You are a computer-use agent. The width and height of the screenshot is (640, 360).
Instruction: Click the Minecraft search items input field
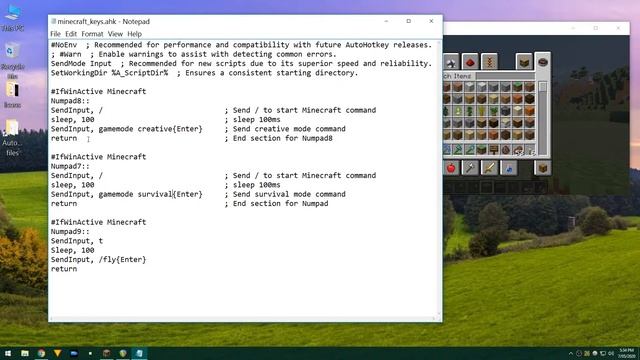(505, 76)
